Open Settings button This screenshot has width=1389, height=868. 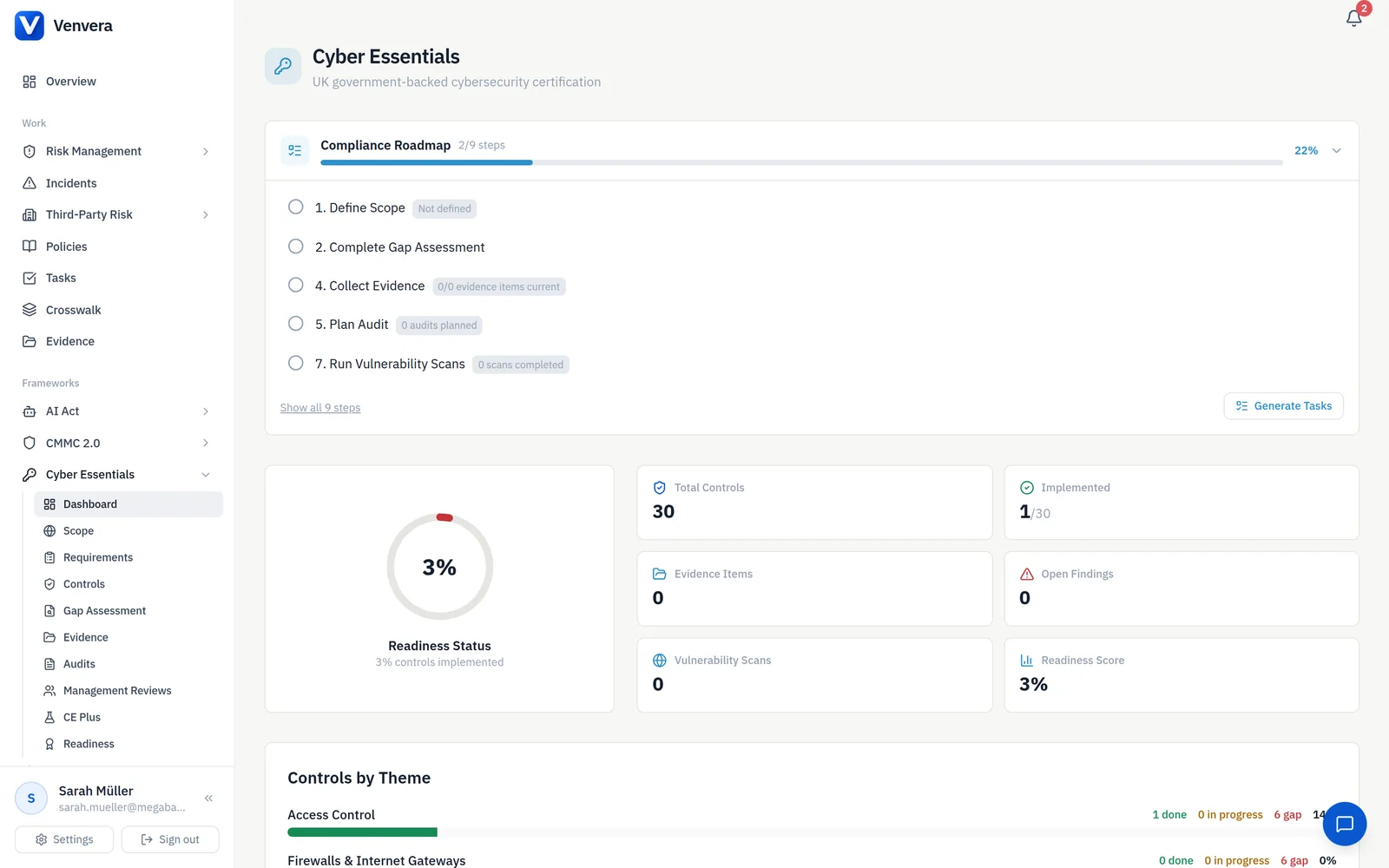tap(64, 839)
